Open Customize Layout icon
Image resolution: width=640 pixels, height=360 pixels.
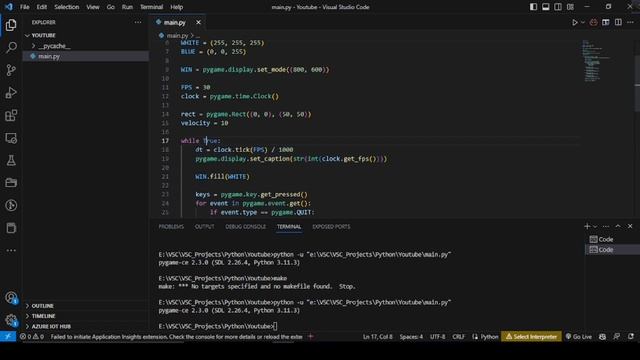click(570, 7)
